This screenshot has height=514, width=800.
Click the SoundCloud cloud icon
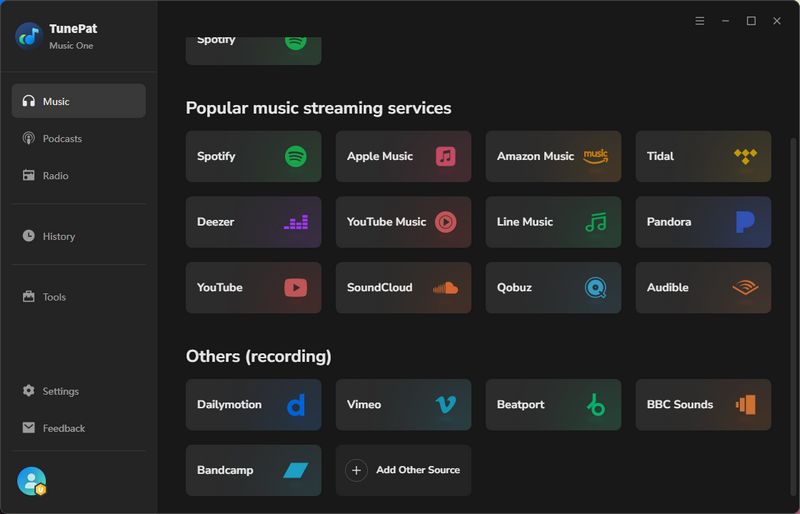pyautogui.click(x=445, y=288)
